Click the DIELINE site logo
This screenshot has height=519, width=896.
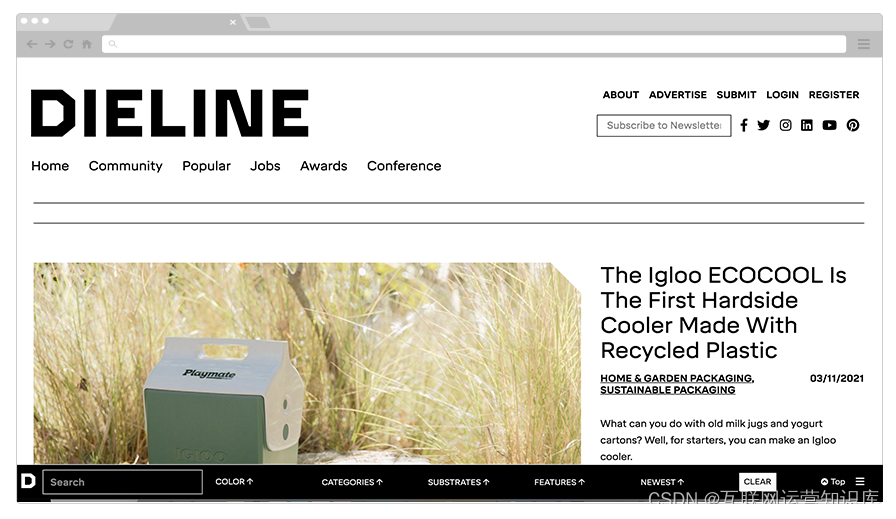(170, 113)
